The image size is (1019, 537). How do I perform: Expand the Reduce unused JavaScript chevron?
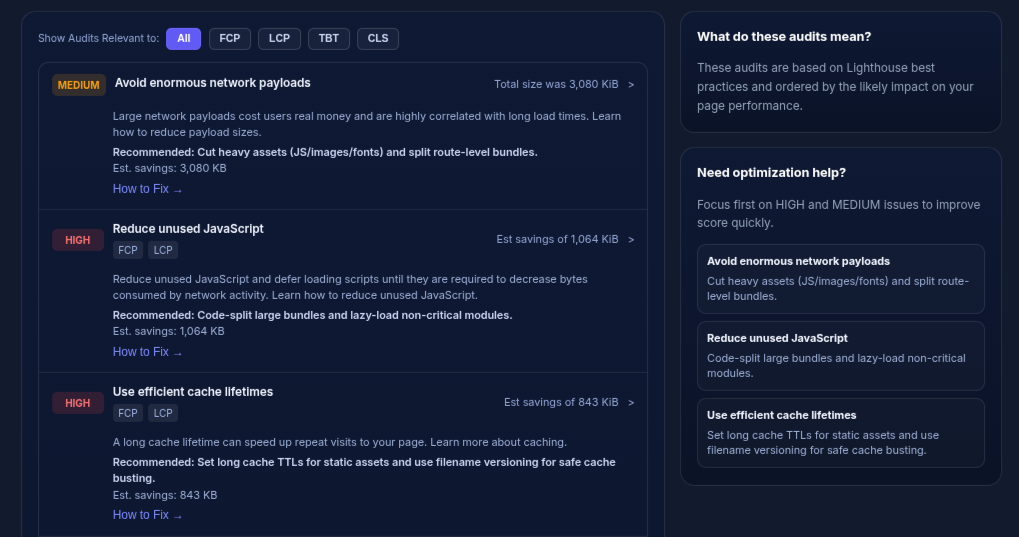(631, 240)
